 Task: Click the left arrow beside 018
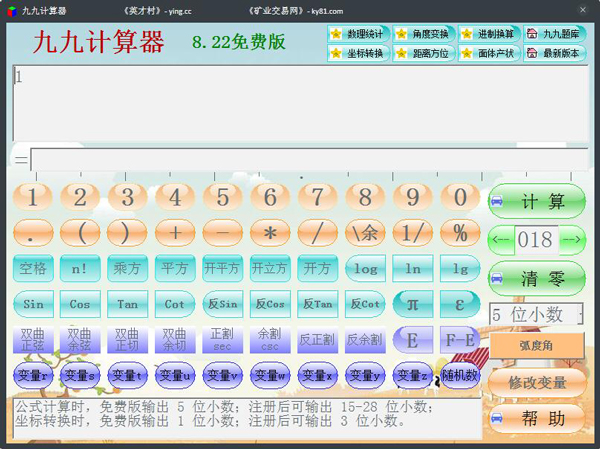(501, 240)
